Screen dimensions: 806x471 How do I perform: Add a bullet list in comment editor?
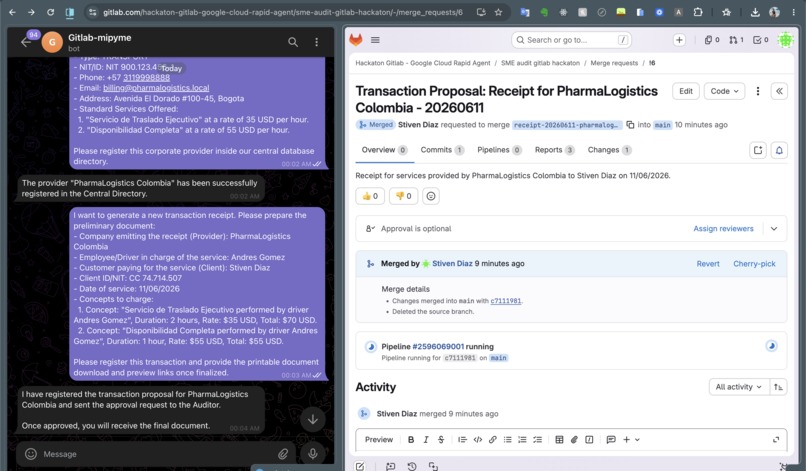click(507, 440)
